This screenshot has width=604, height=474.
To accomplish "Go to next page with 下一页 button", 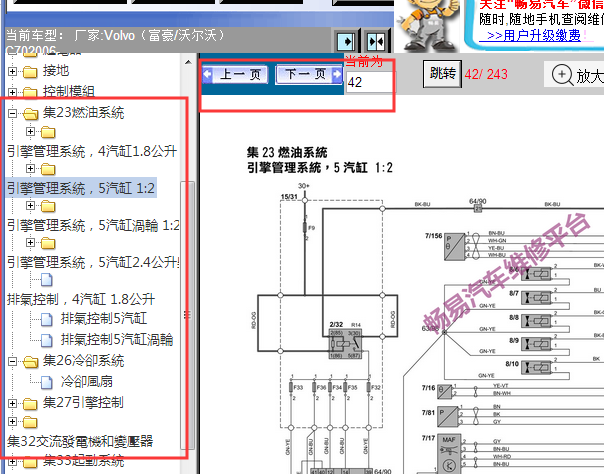I will pyautogui.click(x=310, y=74).
